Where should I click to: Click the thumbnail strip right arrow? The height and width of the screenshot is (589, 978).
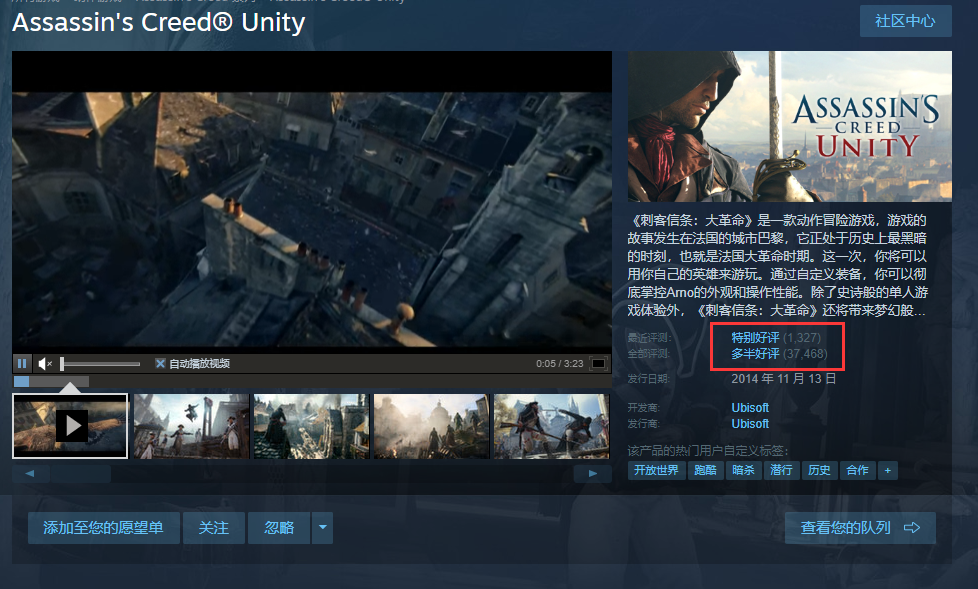pos(593,474)
